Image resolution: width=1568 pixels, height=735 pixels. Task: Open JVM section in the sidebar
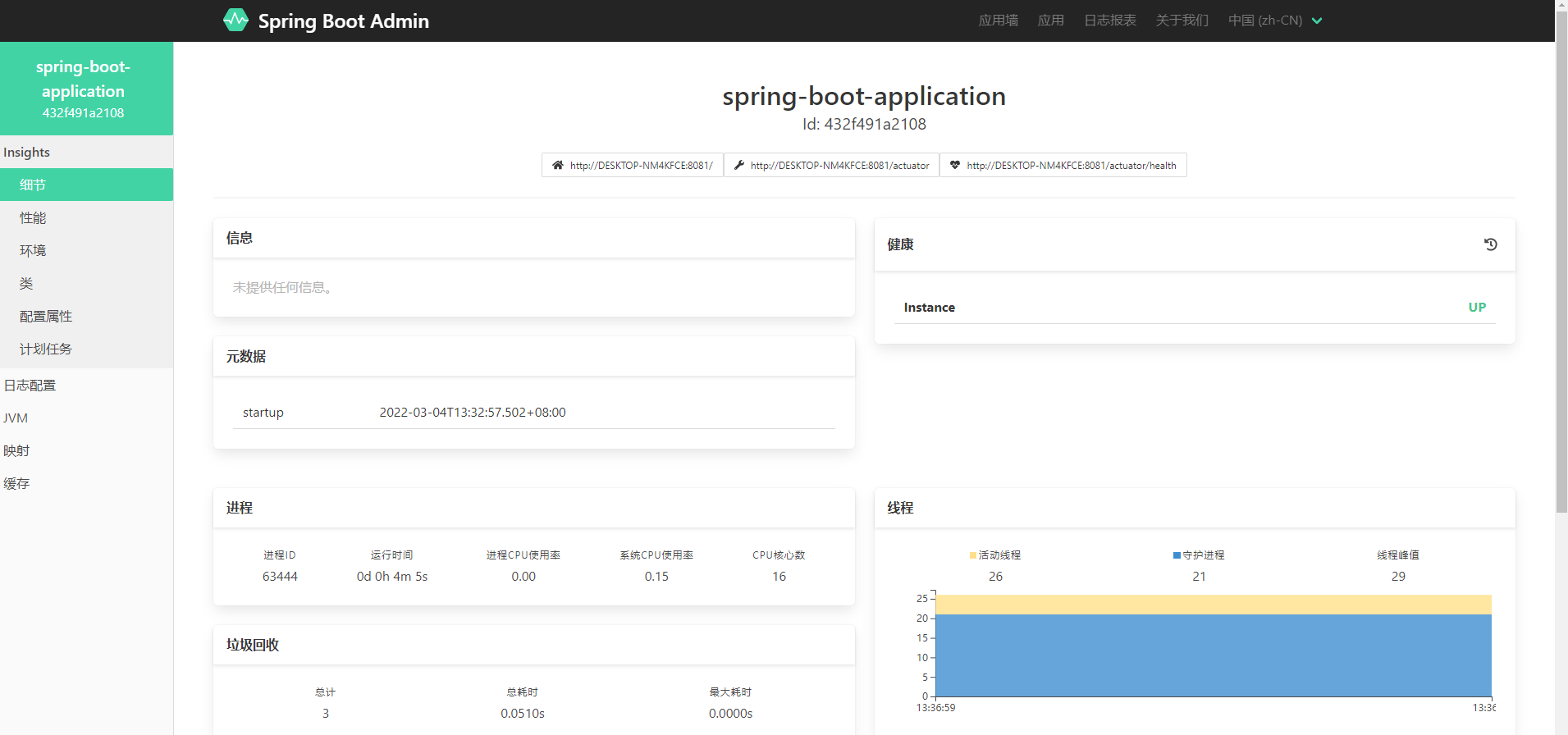(86, 418)
